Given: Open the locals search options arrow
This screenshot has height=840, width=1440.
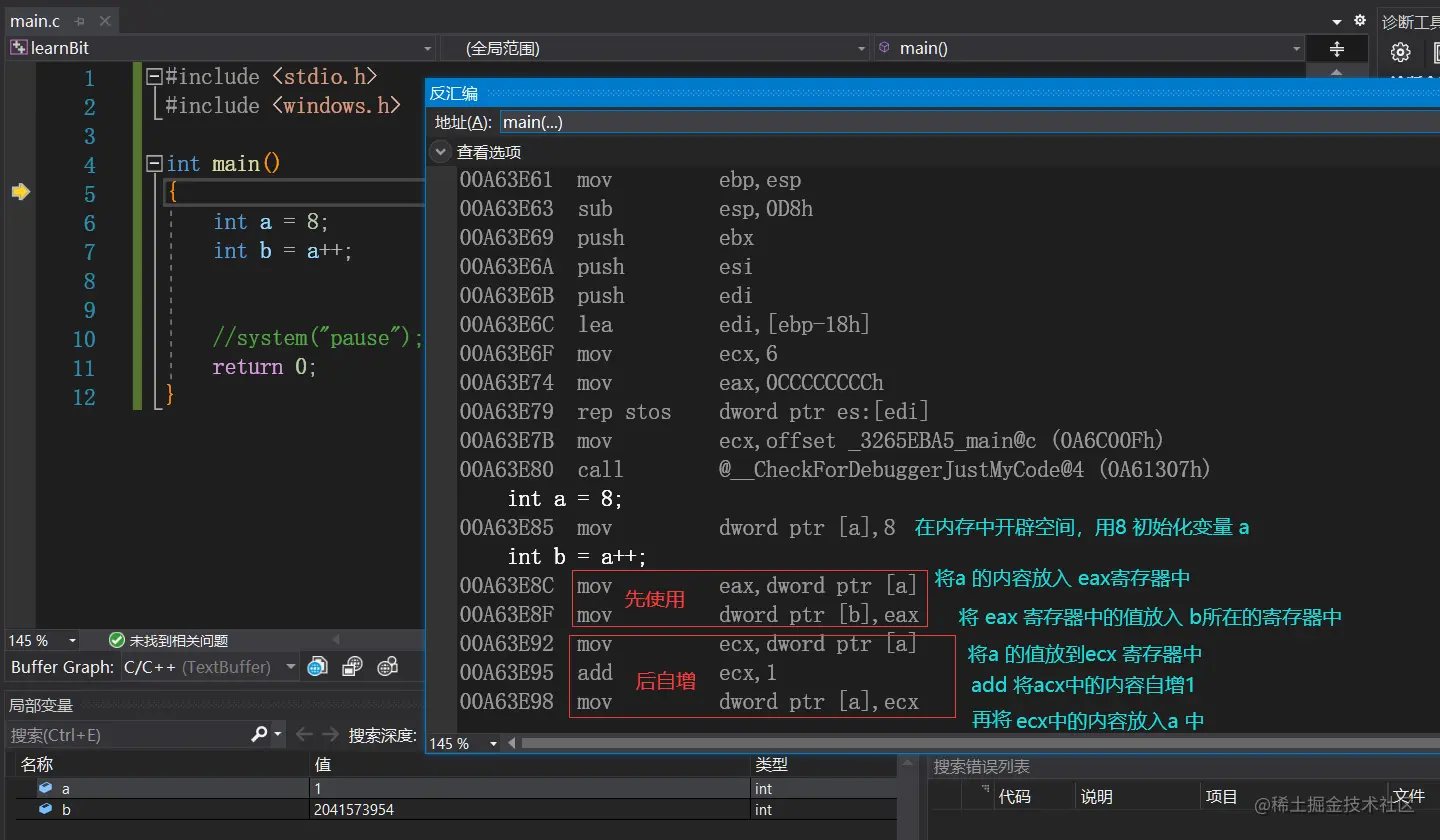Looking at the screenshot, I should pos(278,735).
